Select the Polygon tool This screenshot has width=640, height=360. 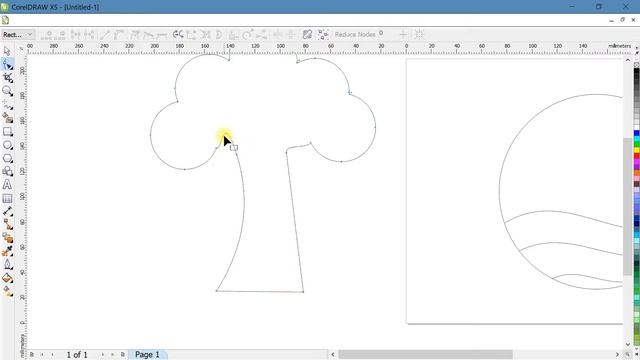[7, 158]
